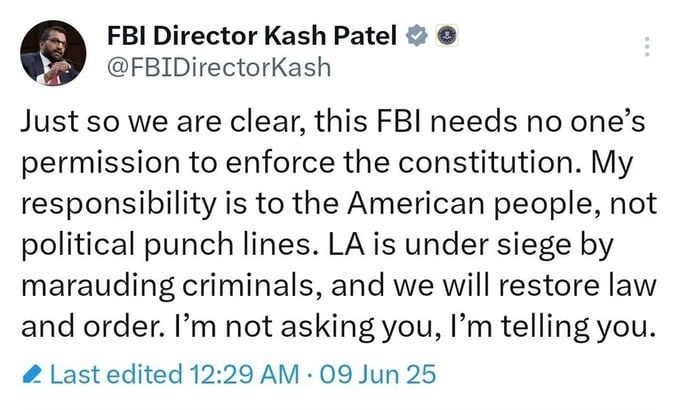The height and width of the screenshot is (410, 680).
Task: Click the 12:29 AM timestamp
Action: pos(245,374)
